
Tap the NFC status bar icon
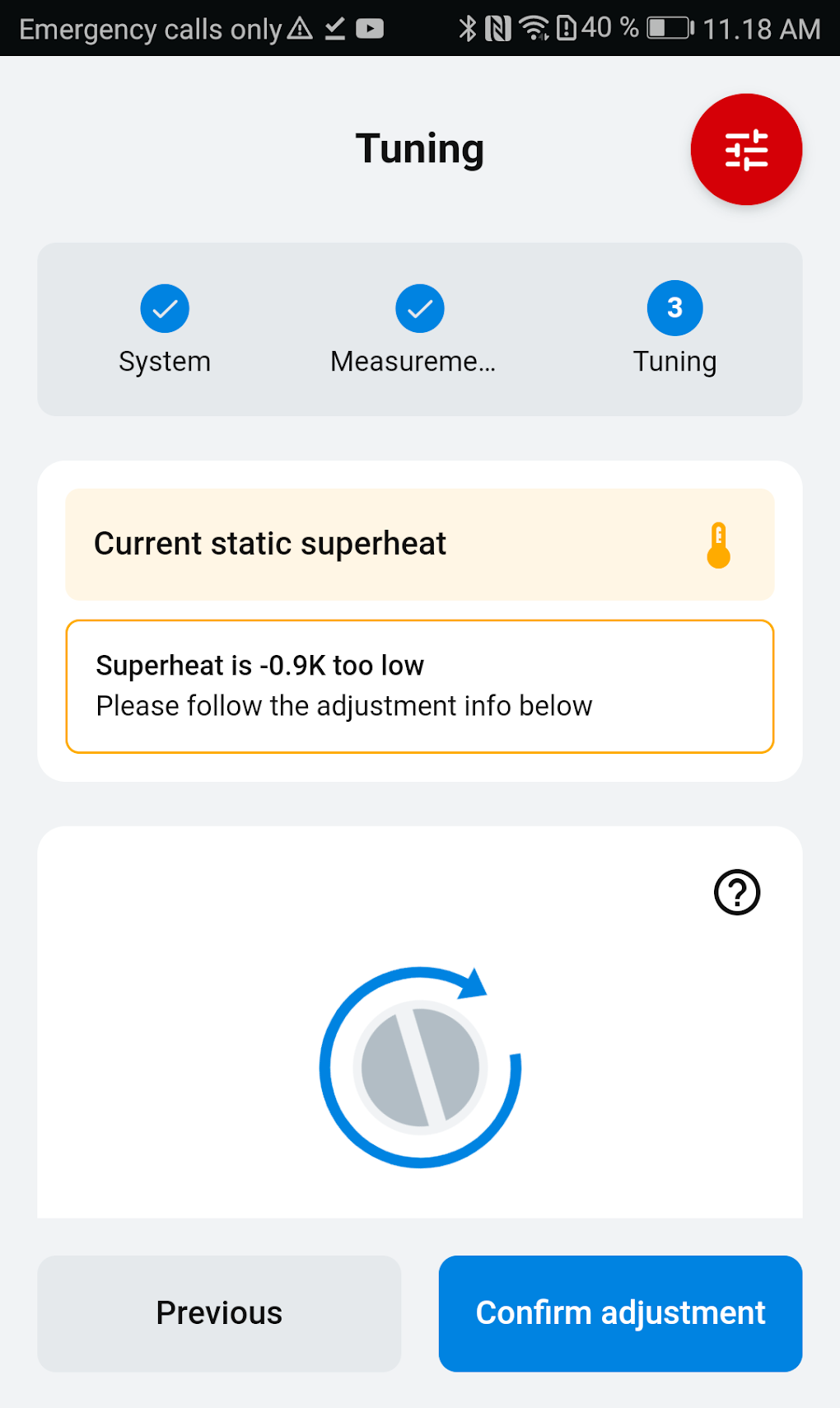(498, 29)
